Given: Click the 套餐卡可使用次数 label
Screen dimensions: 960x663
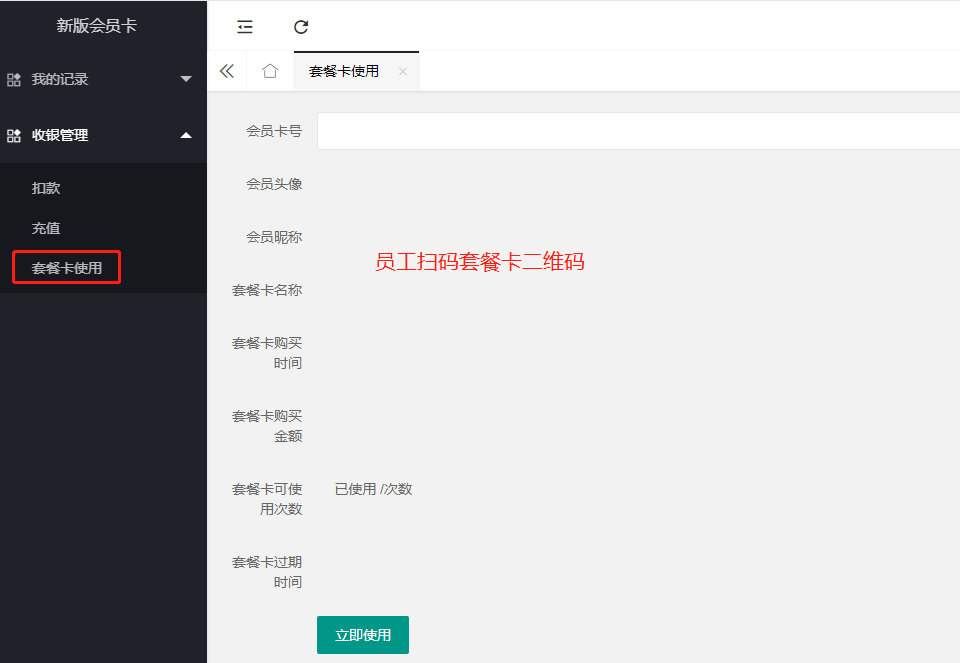Looking at the screenshot, I should 267,499.
